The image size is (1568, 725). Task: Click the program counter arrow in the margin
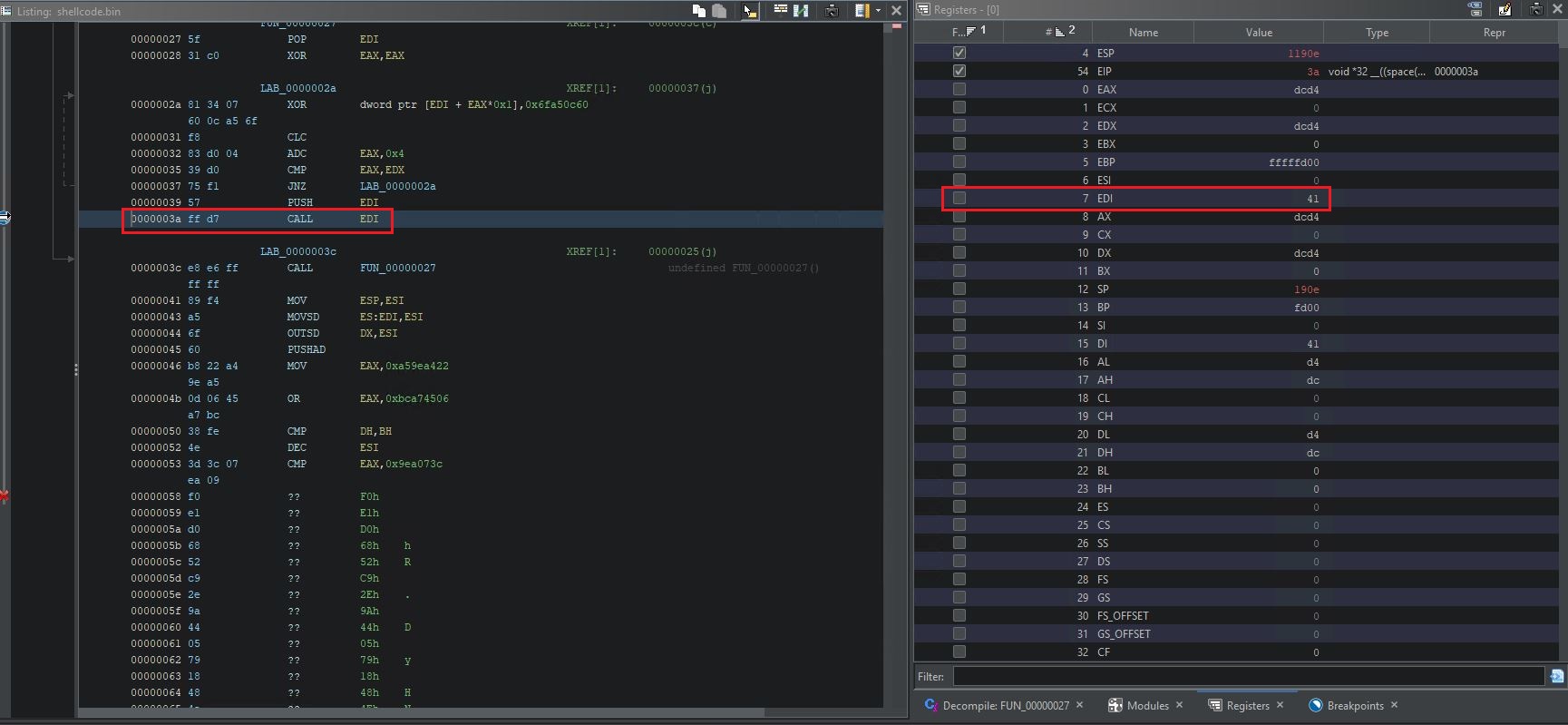5,217
